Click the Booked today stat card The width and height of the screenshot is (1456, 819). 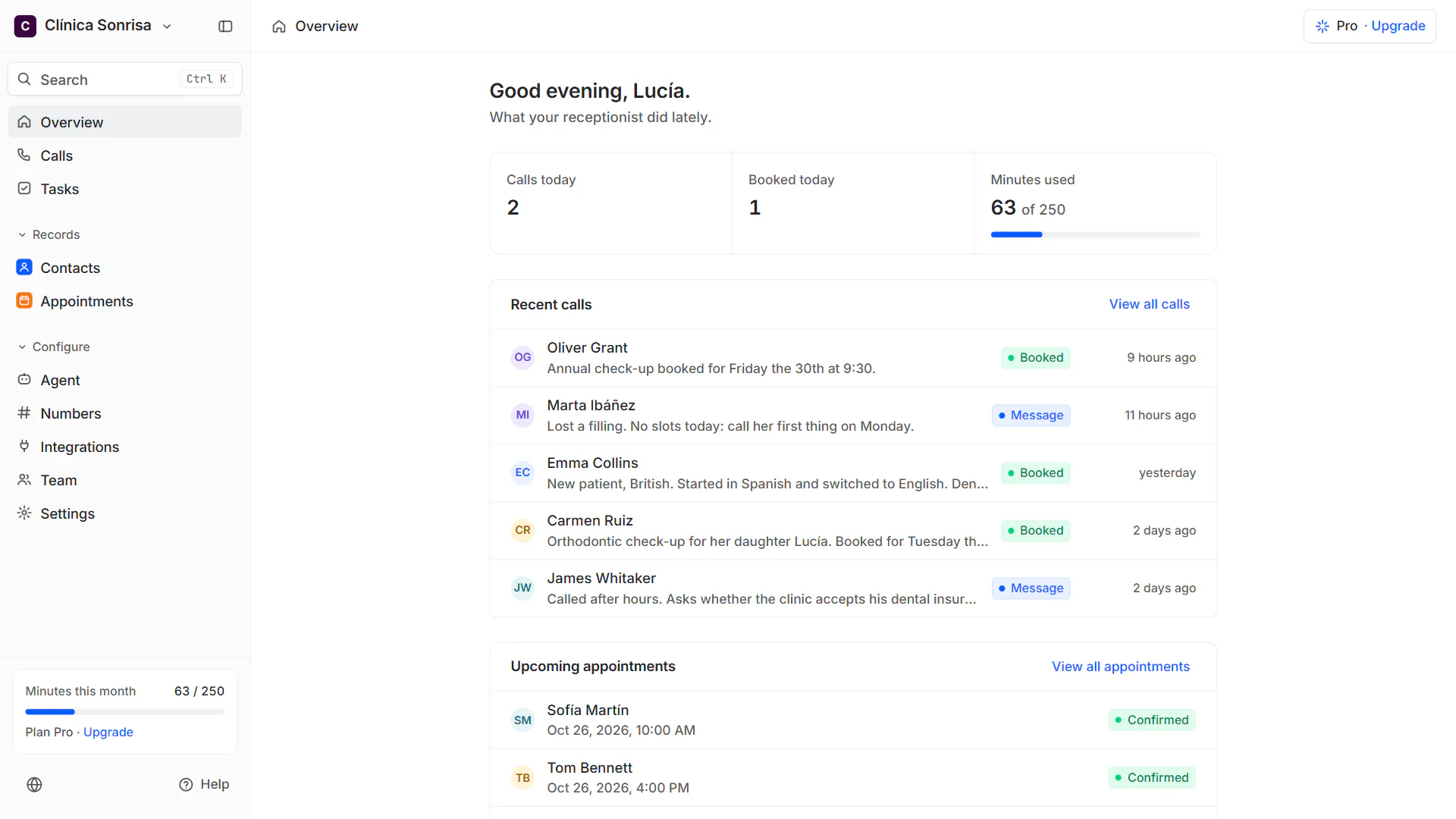coord(852,203)
